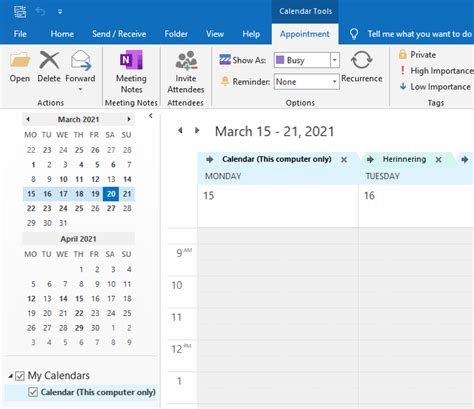The height and width of the screenshot is (409, 474).
Task: Uncheck Calendar (This computer only) checkbox
Action: (33, 392)
